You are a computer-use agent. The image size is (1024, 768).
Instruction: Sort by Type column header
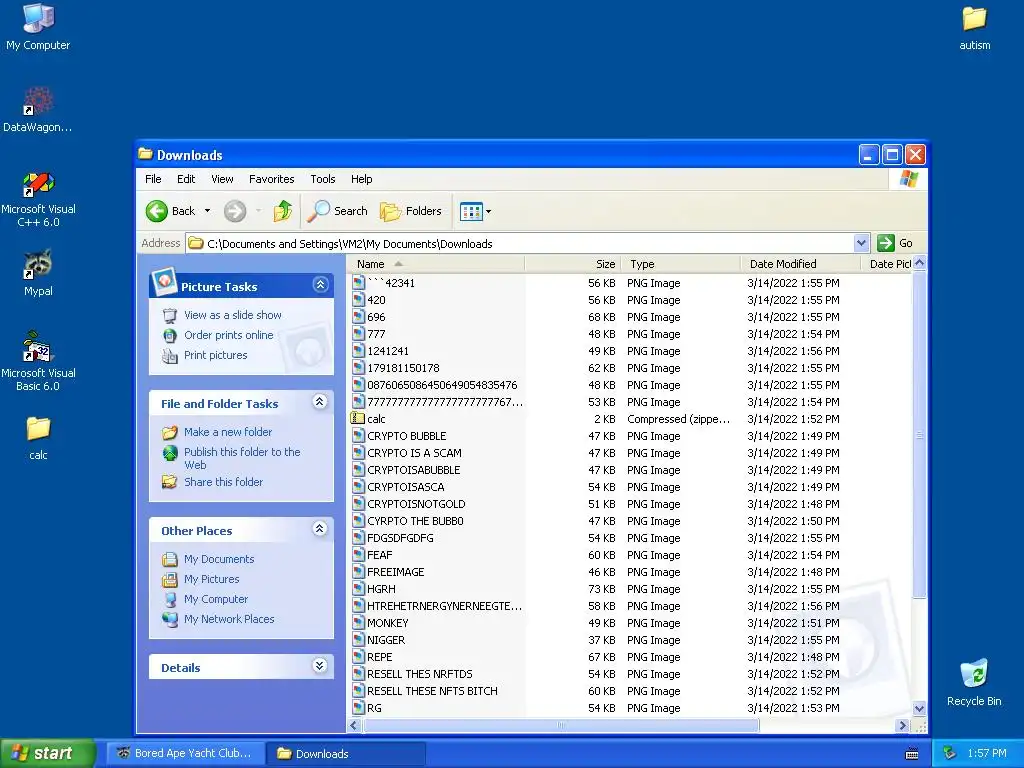680,264
